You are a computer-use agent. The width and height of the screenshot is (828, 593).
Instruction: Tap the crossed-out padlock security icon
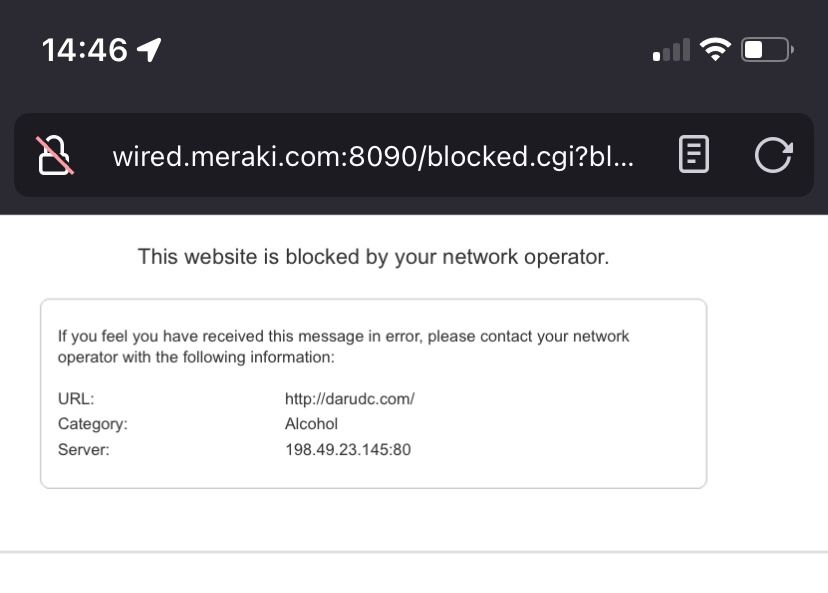55,155
